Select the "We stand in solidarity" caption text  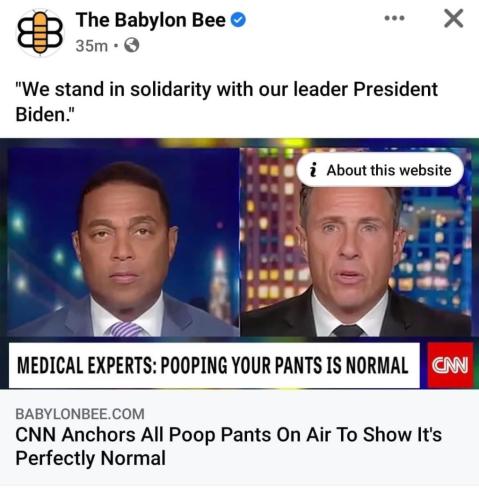(227, 102)
